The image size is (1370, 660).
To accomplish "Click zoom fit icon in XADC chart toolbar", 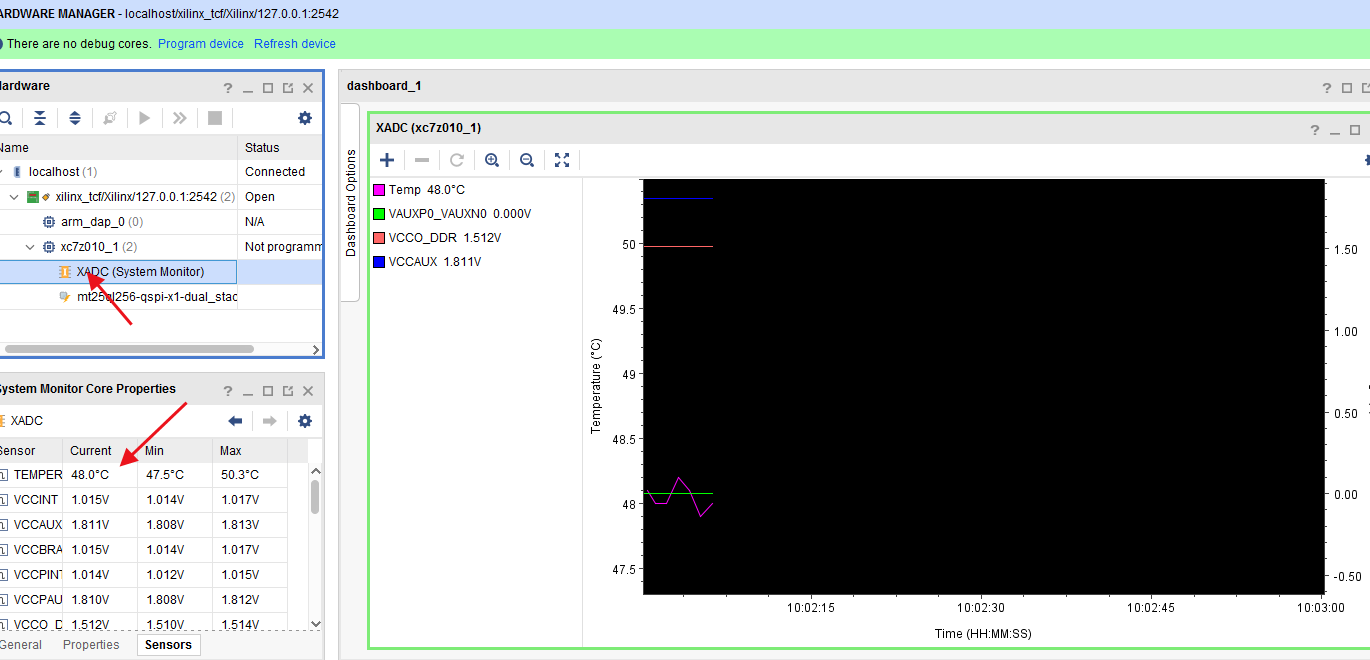I will [x=561, y=160].
